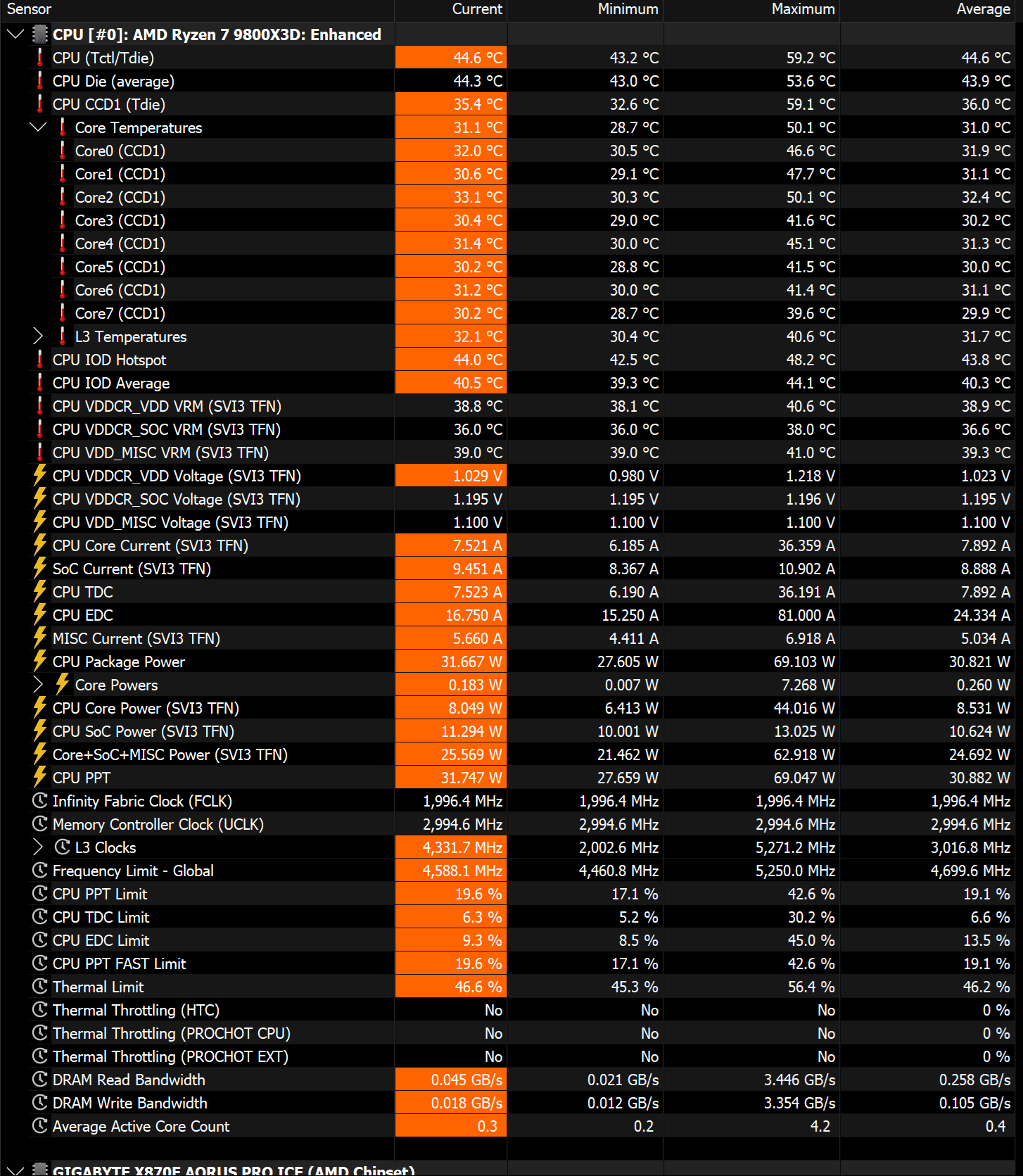Select the Core6 (CCD1) row label
This screenshot has height=1176, width=1023.
120,290
